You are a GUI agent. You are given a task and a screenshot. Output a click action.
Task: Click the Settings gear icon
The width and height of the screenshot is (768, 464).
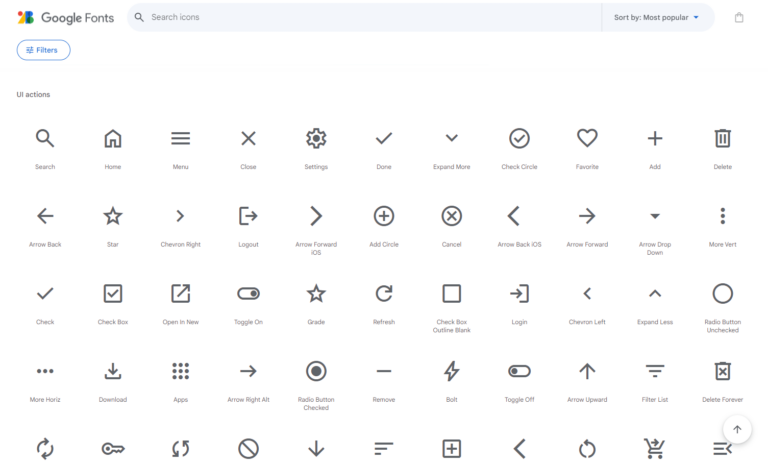[316, 139]
